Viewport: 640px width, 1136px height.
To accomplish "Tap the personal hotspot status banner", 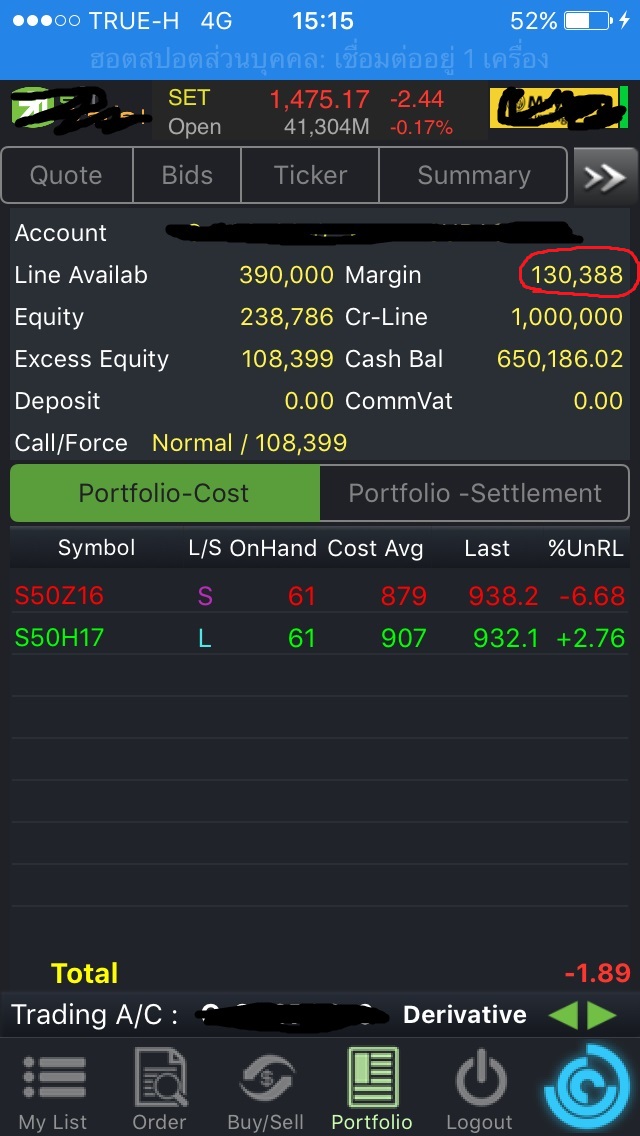I will coord(320,58).
